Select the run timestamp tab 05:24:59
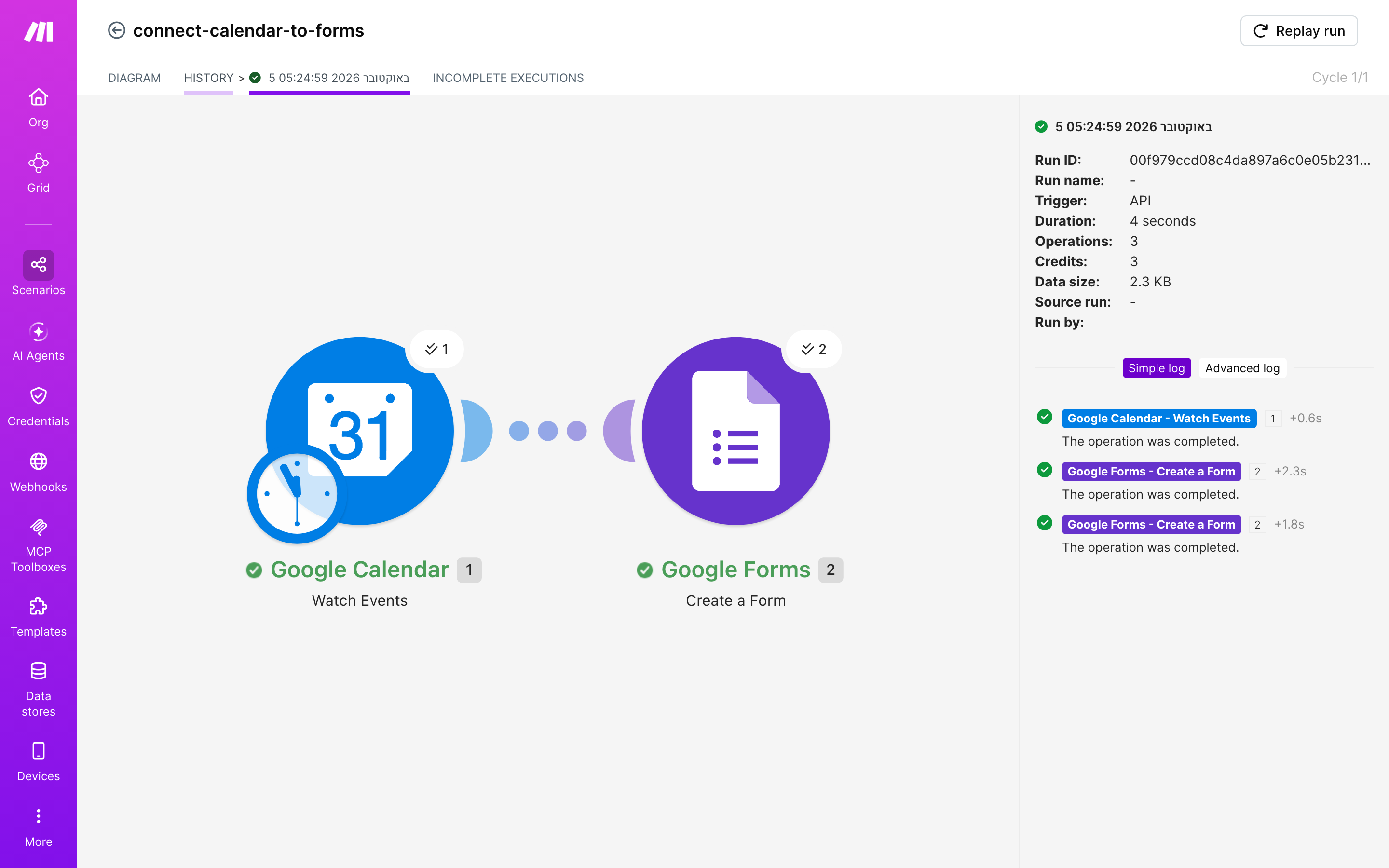This screenshot has width=1389, height=868. coord(329,78)
